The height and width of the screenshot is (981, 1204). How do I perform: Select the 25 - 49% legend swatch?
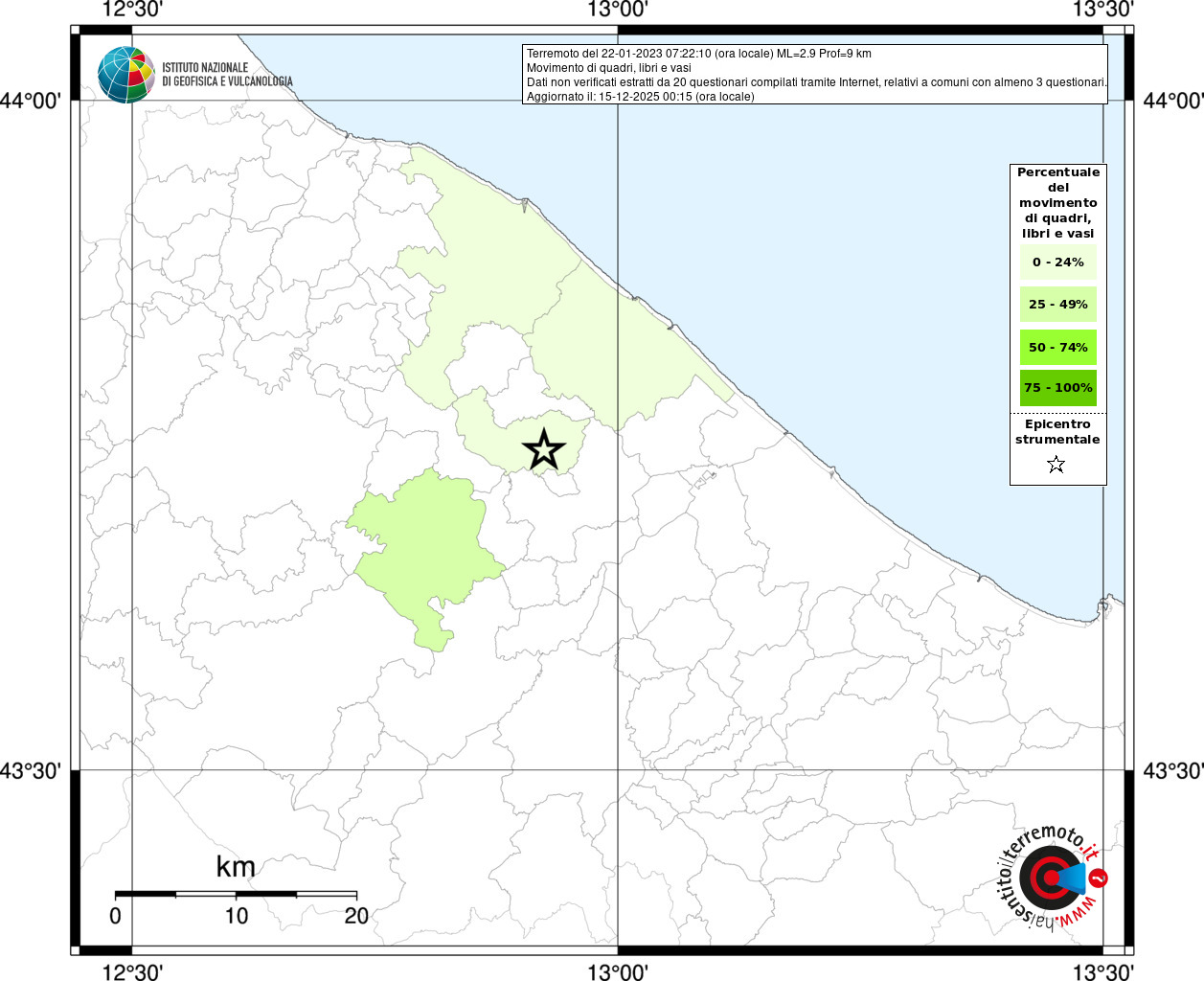point(1057,304)
